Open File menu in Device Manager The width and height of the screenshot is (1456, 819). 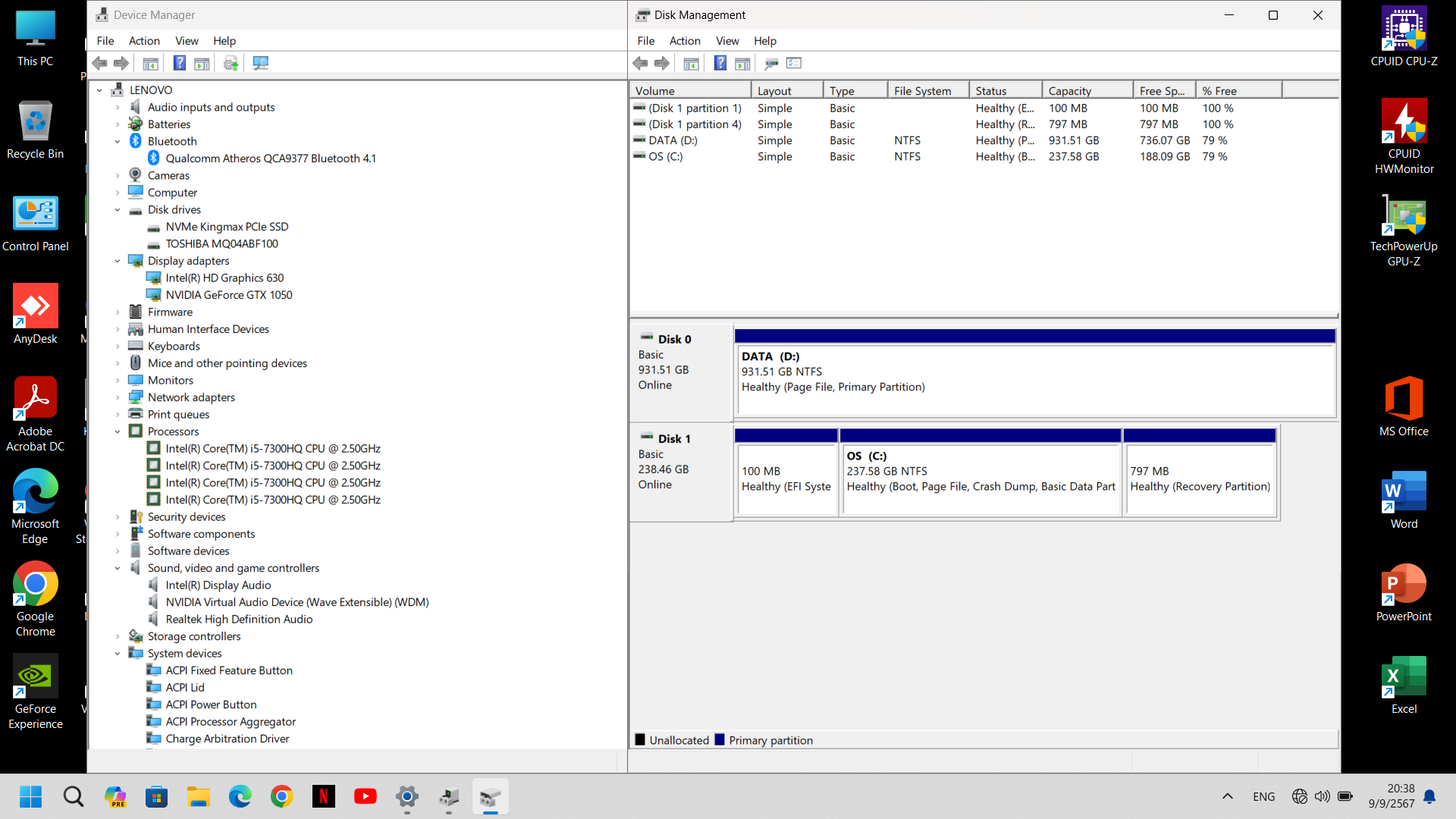coord(105,41)
